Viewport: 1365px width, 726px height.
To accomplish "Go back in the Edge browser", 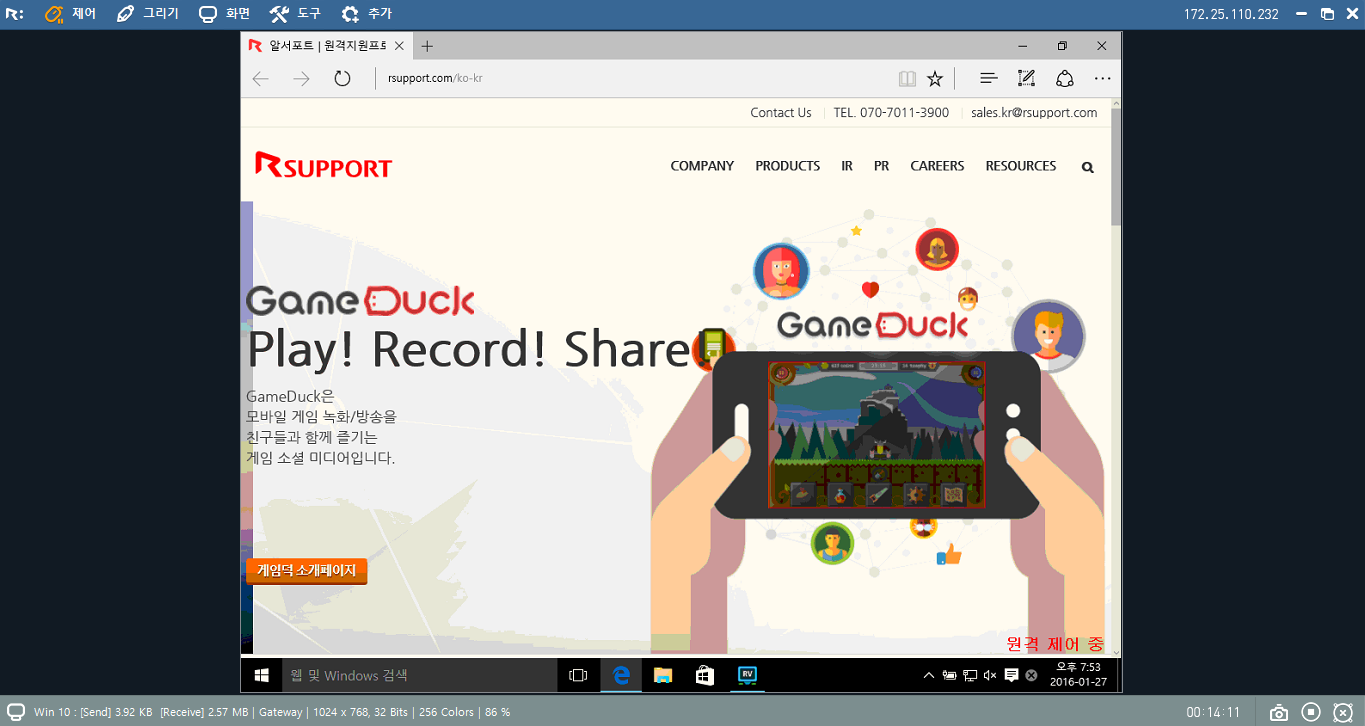I will (261, 78).
